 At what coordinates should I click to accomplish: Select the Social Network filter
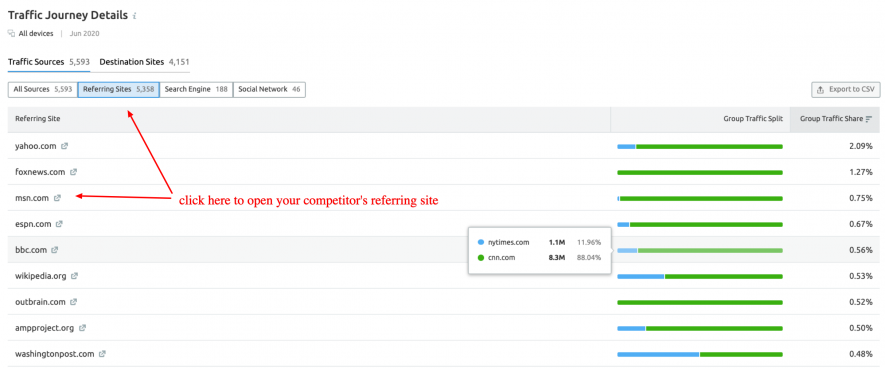tap(269, 89)
